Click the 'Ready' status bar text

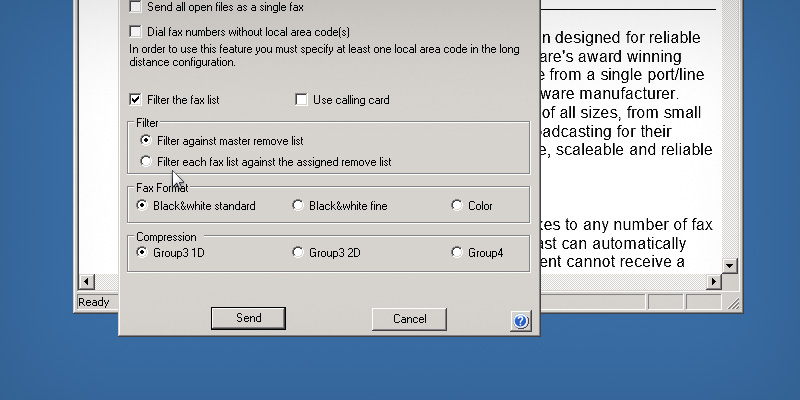coord(94,302)
